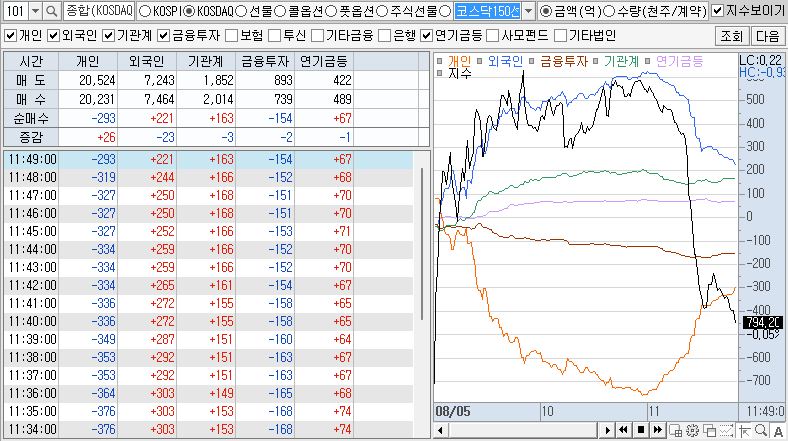788x441 pixels.
Task: Click the text 'A' icon below chart
Action: coord(778,430)
